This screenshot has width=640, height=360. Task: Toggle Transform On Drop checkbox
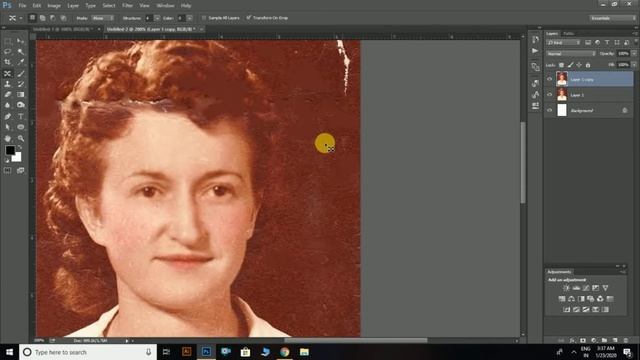click(x=248, y=18)
